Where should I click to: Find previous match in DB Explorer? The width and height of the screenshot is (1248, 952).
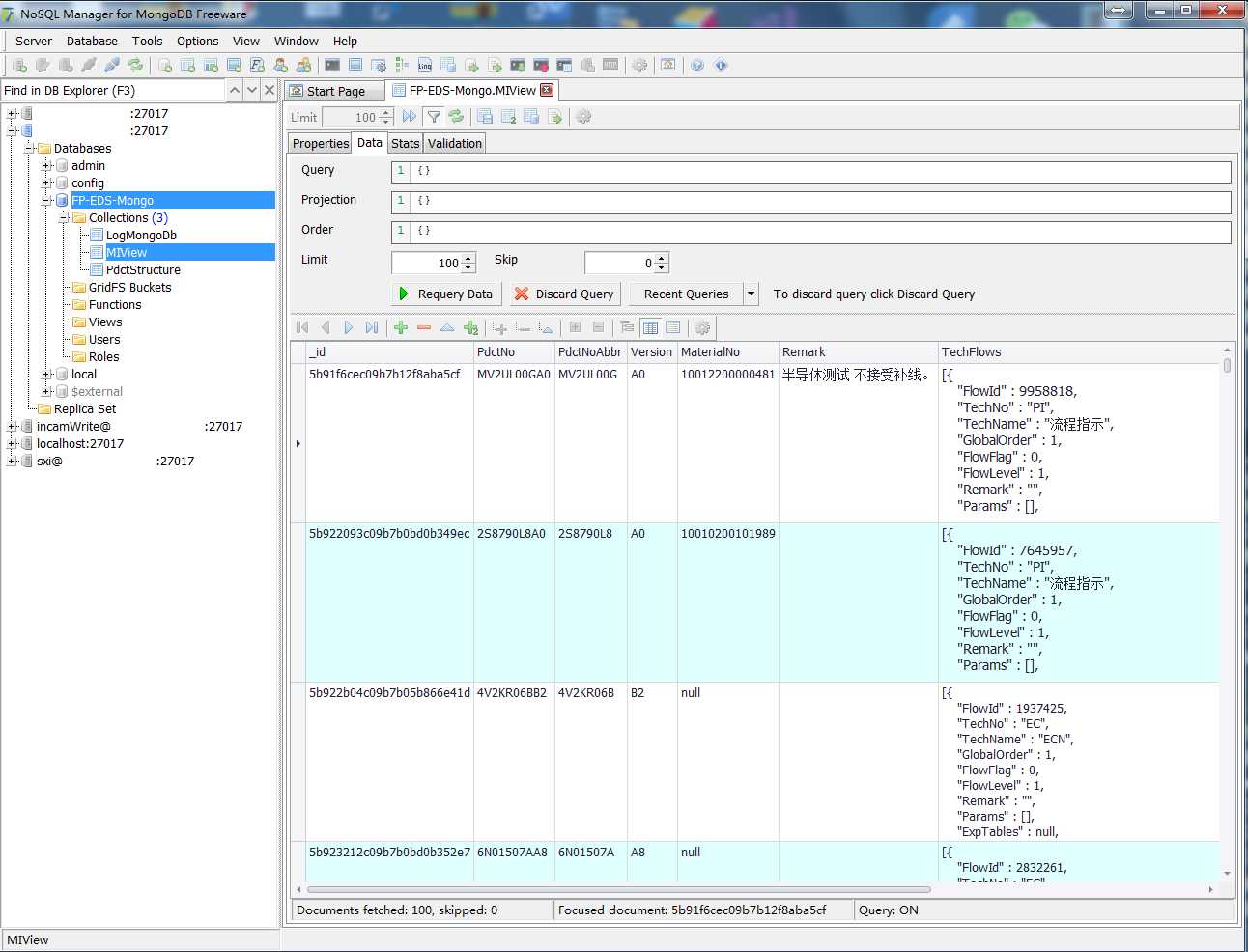point(235,90)
